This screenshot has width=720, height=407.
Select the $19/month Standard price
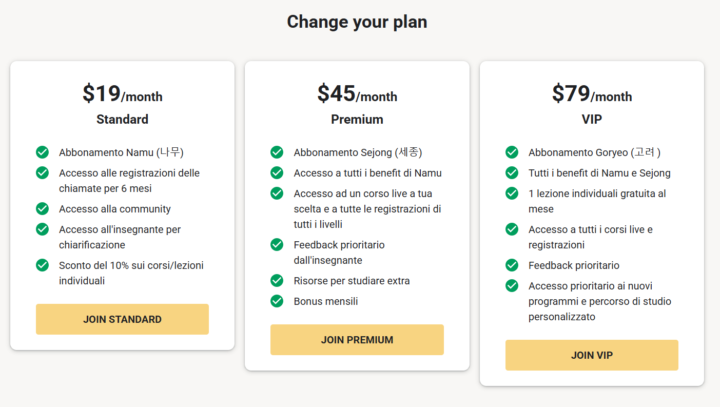point(122,94)
